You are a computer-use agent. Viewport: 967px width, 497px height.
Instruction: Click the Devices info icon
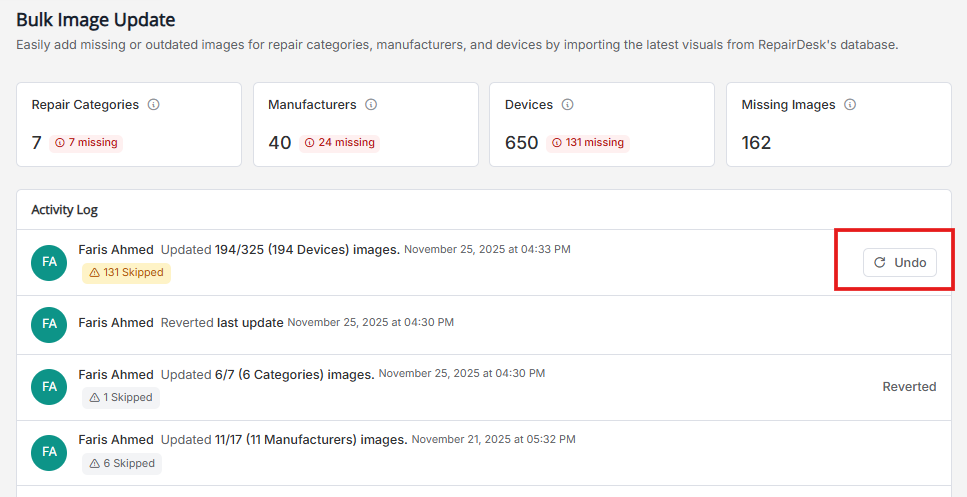coord(568,105)
